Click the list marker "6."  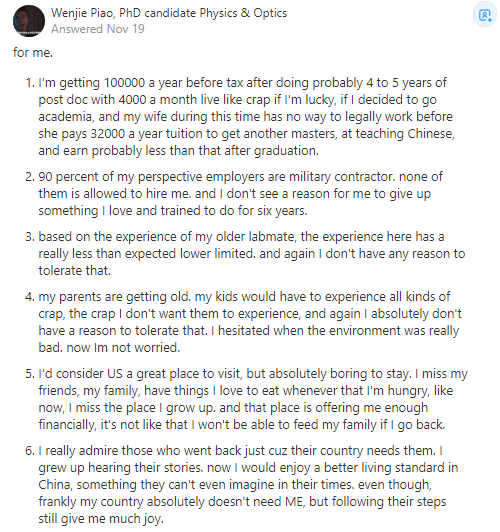tap(30, 451)
